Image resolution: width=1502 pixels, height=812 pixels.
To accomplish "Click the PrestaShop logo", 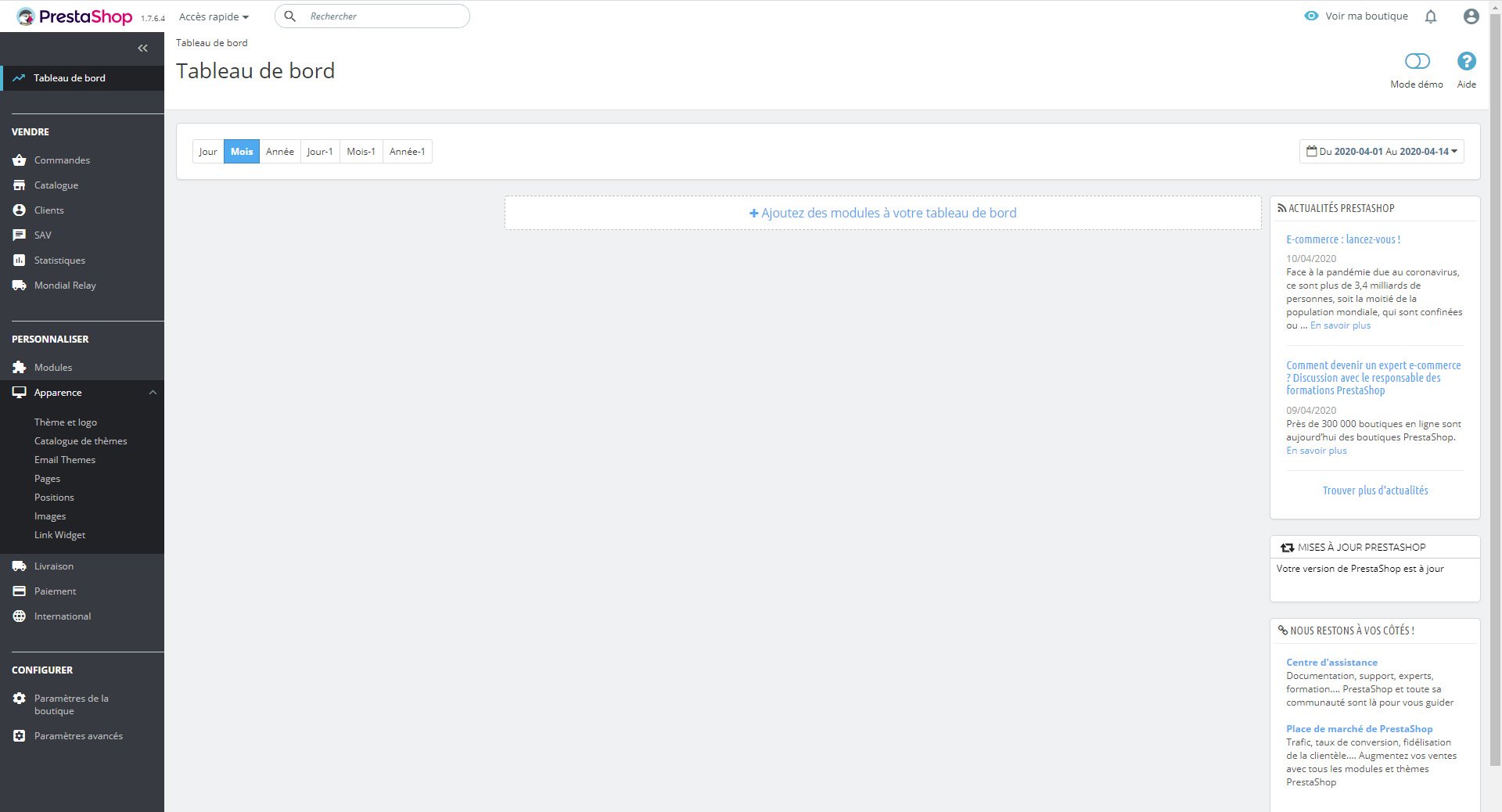I will (74, 16).
